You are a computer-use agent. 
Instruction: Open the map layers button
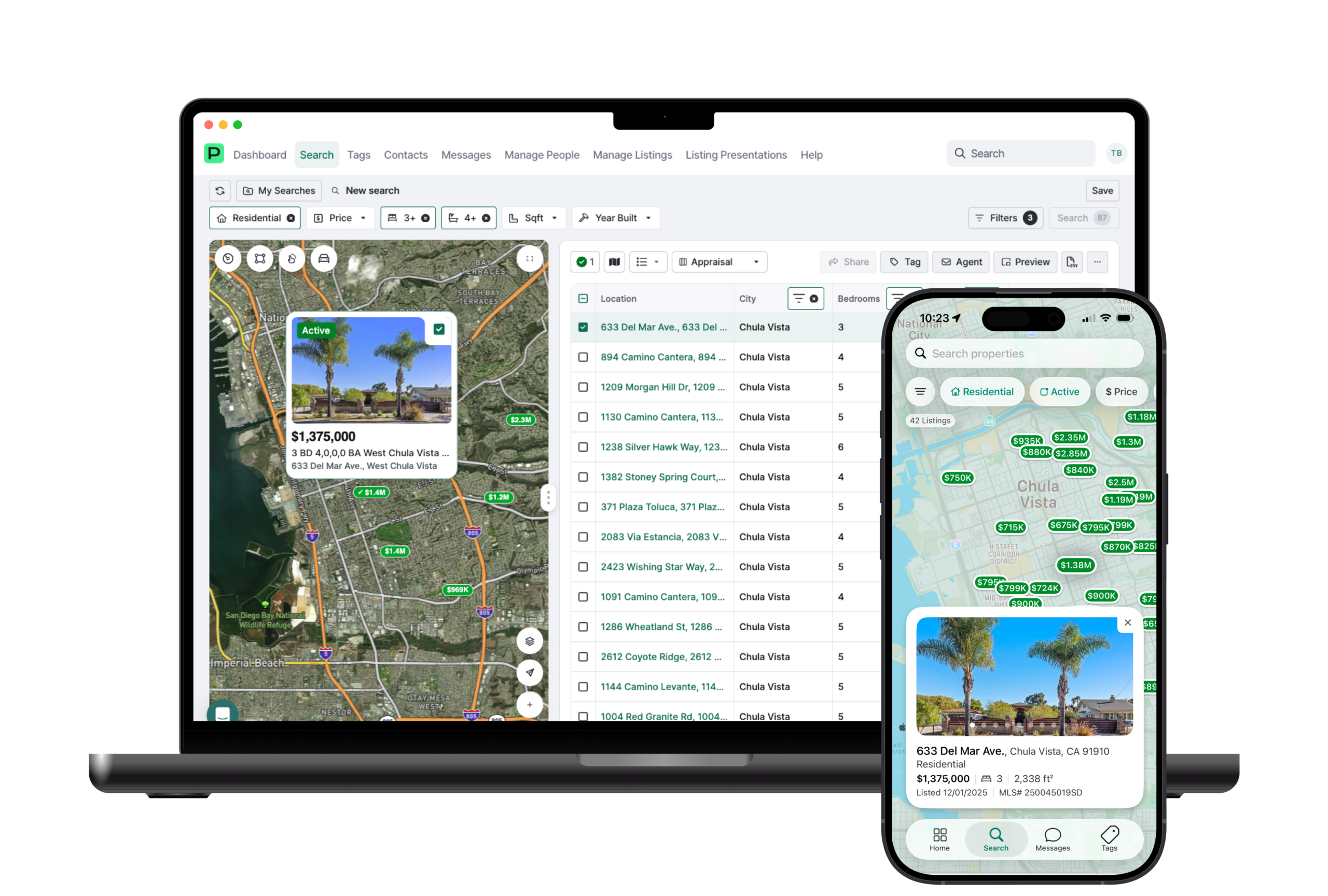pos(530,641)
